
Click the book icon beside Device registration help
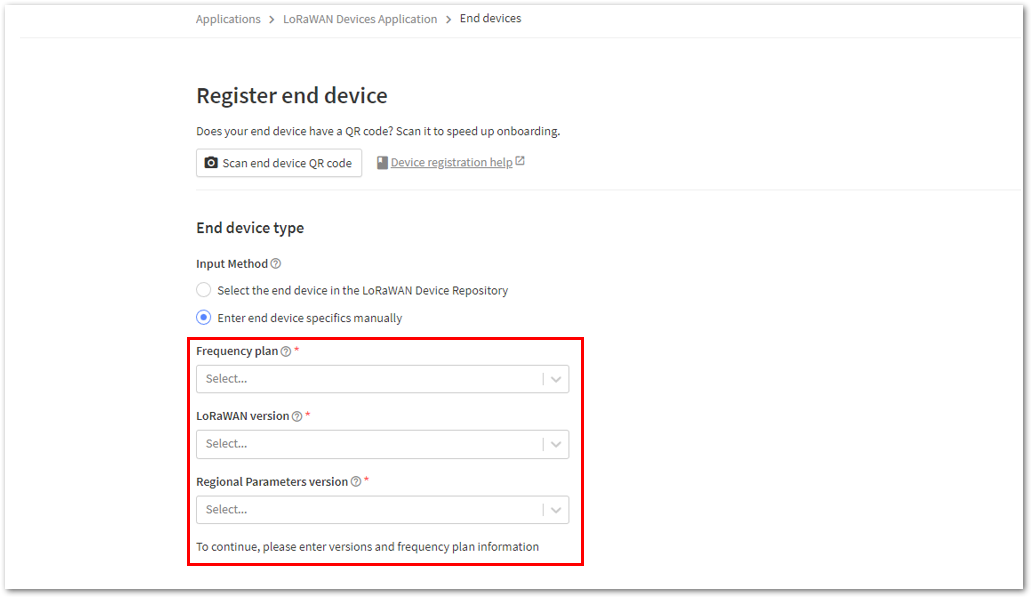[382, 162]
